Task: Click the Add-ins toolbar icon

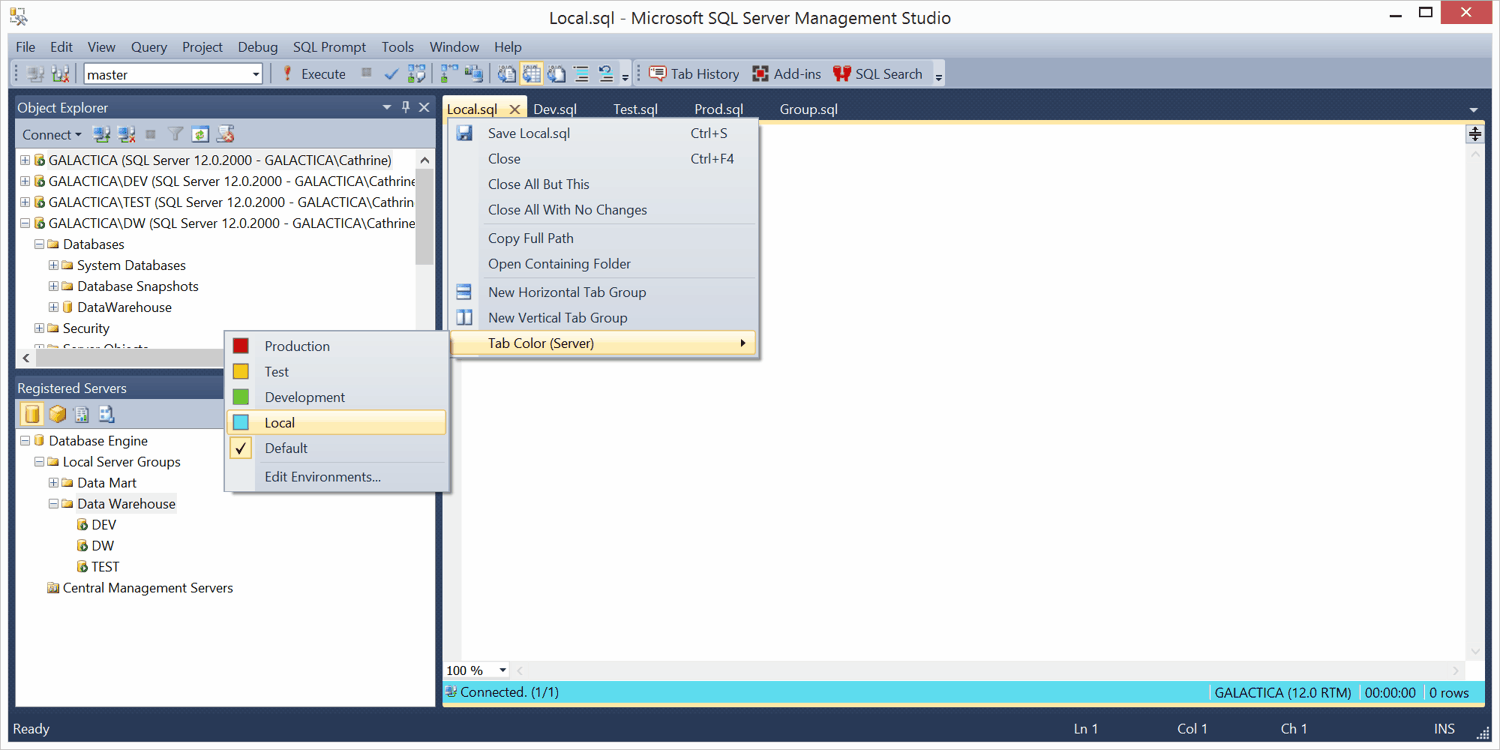Action: (786, 74)
